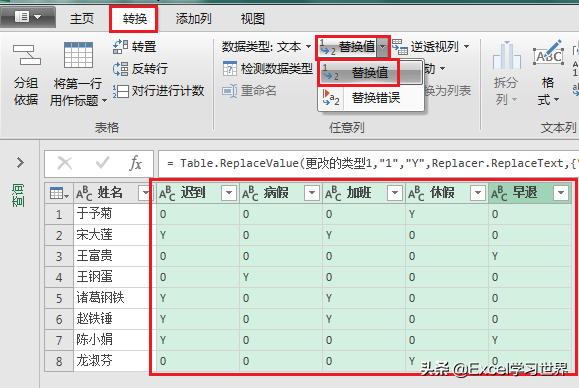Click the 检测数据类型 icon
This screenshot has width=579, height=388.
(x=229, y=69)
